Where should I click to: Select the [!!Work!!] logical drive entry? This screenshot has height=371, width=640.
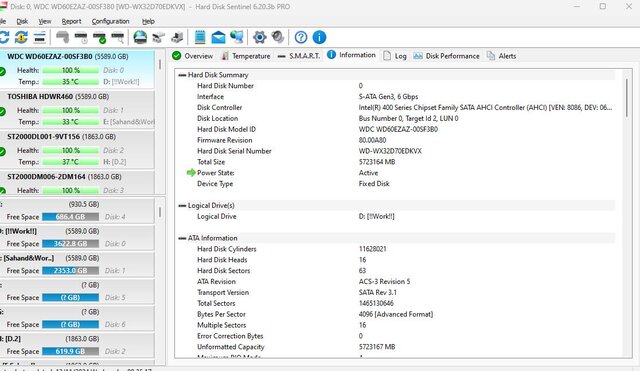coord(77,237)
